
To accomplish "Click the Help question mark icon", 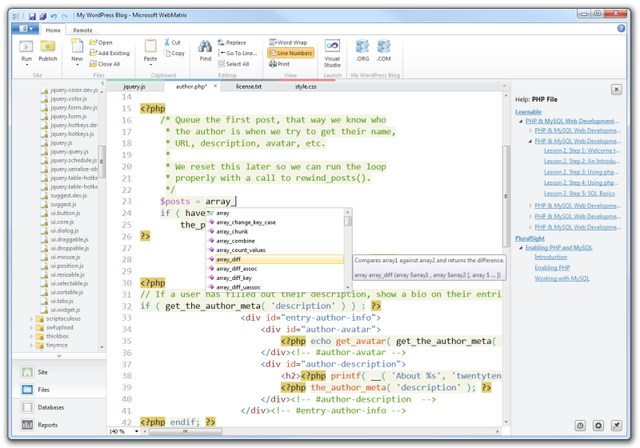I will tap(621, 29).
